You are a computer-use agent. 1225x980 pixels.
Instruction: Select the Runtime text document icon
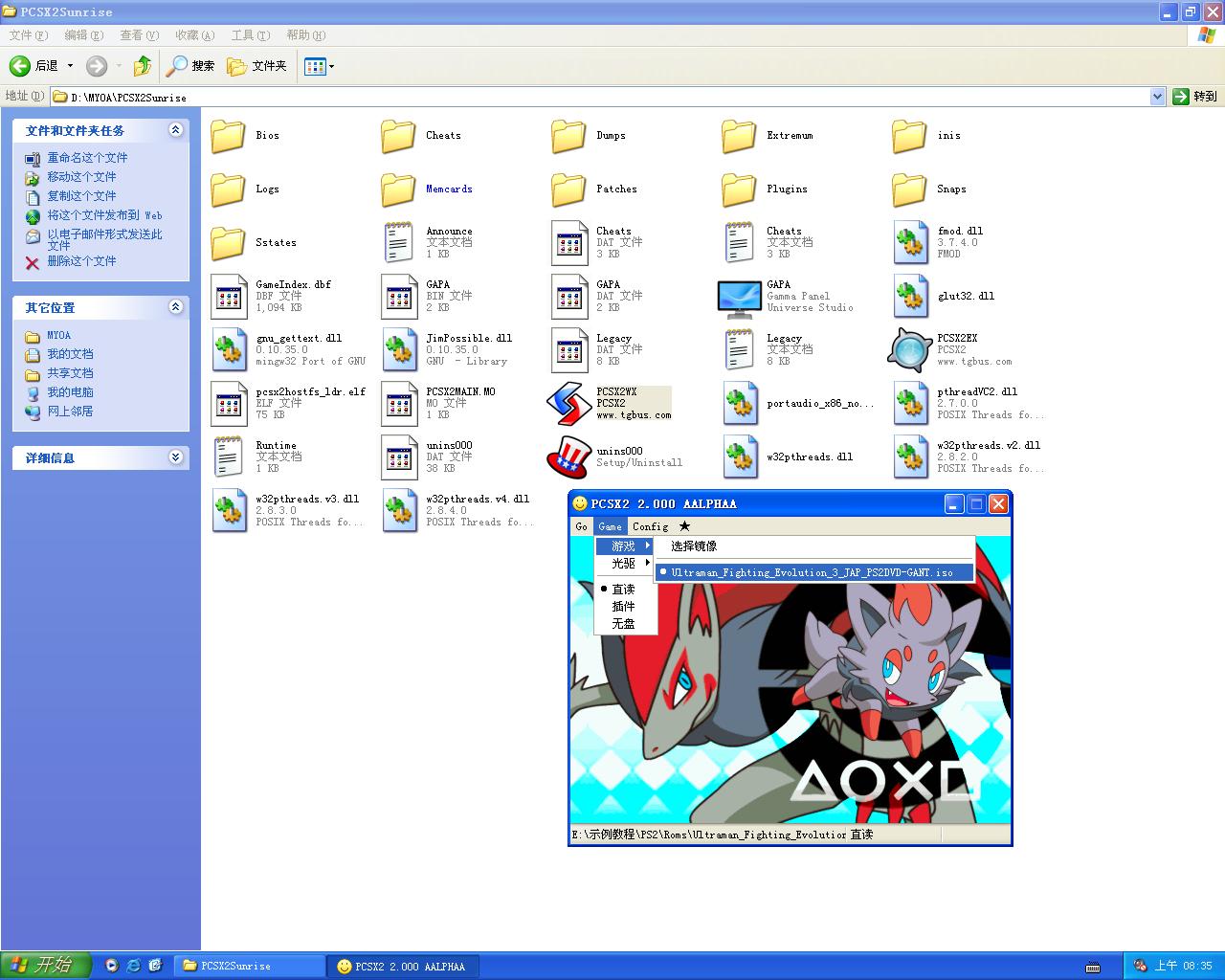pos(228,457)
